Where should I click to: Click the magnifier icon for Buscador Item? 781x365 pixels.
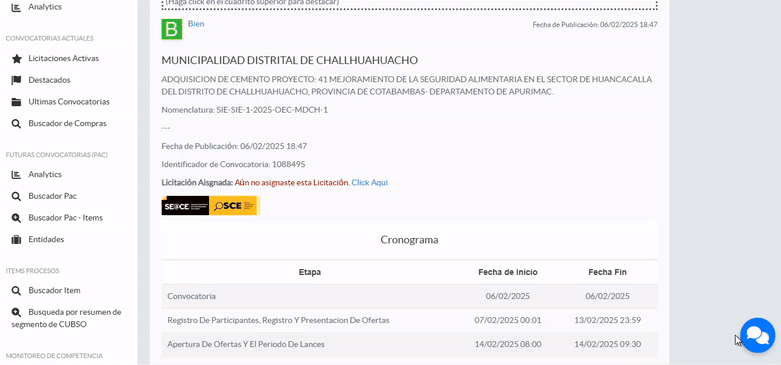tap(16, 290)
